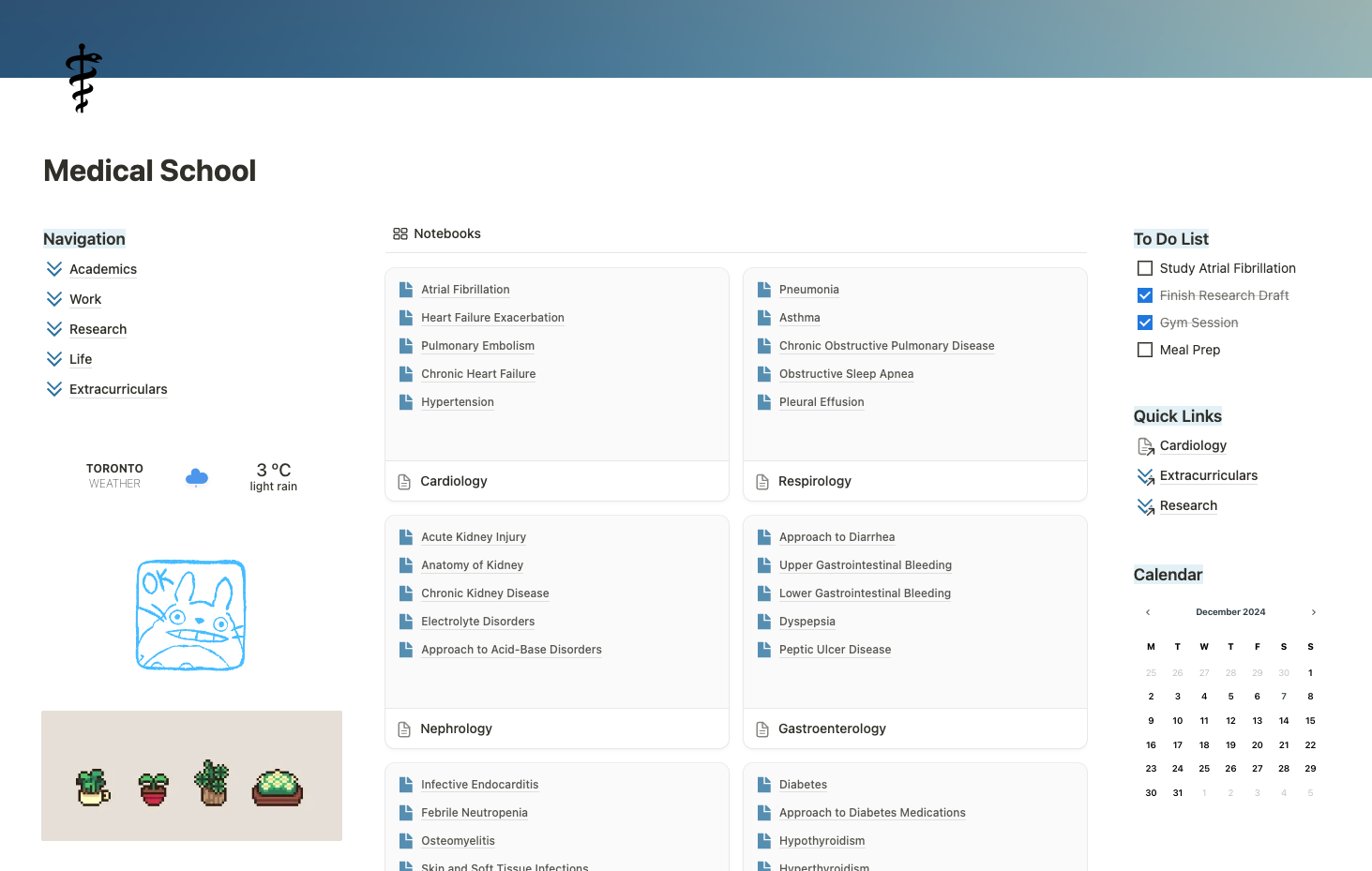Click the Notebooks grid icon
Viewport: 1372px width, 871px height.
tap(400, 233)
